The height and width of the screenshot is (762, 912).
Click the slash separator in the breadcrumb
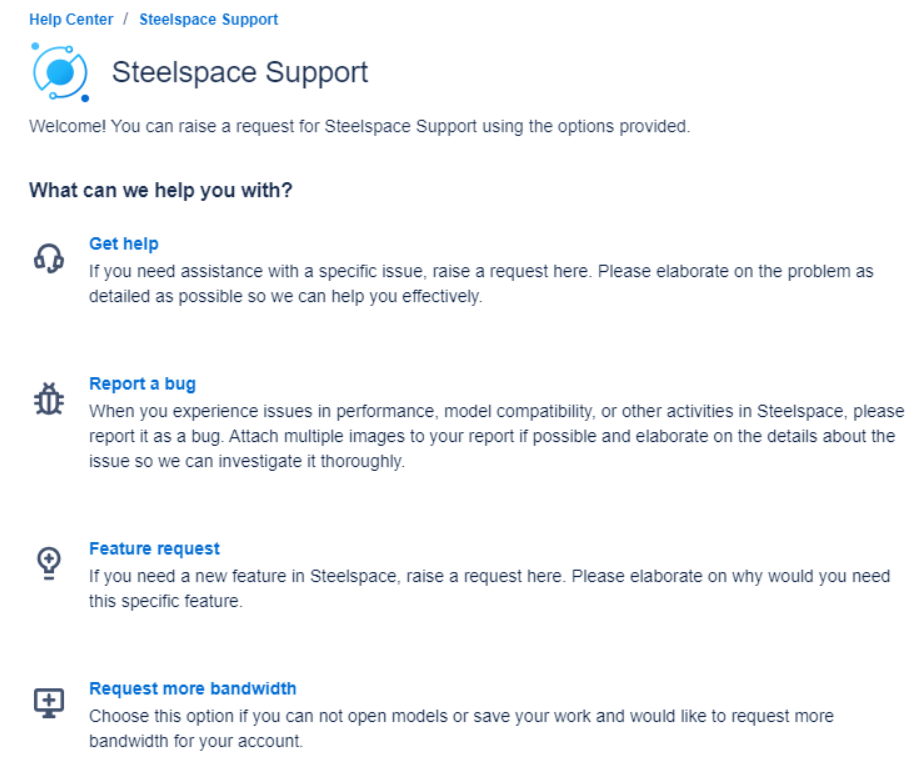pyautogui.click(x=126, y=19)
